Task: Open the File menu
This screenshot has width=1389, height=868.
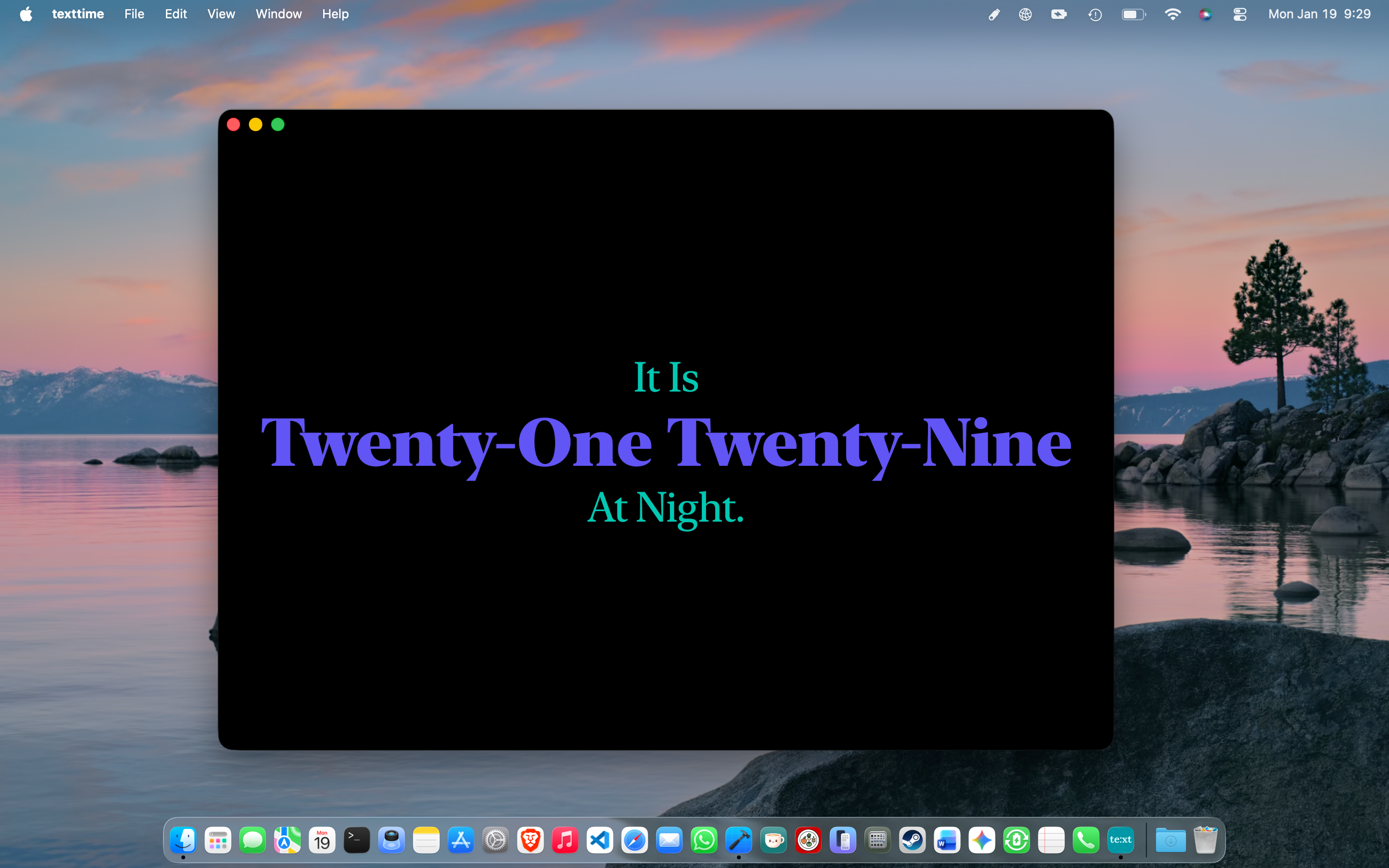Action: [134, 14]
